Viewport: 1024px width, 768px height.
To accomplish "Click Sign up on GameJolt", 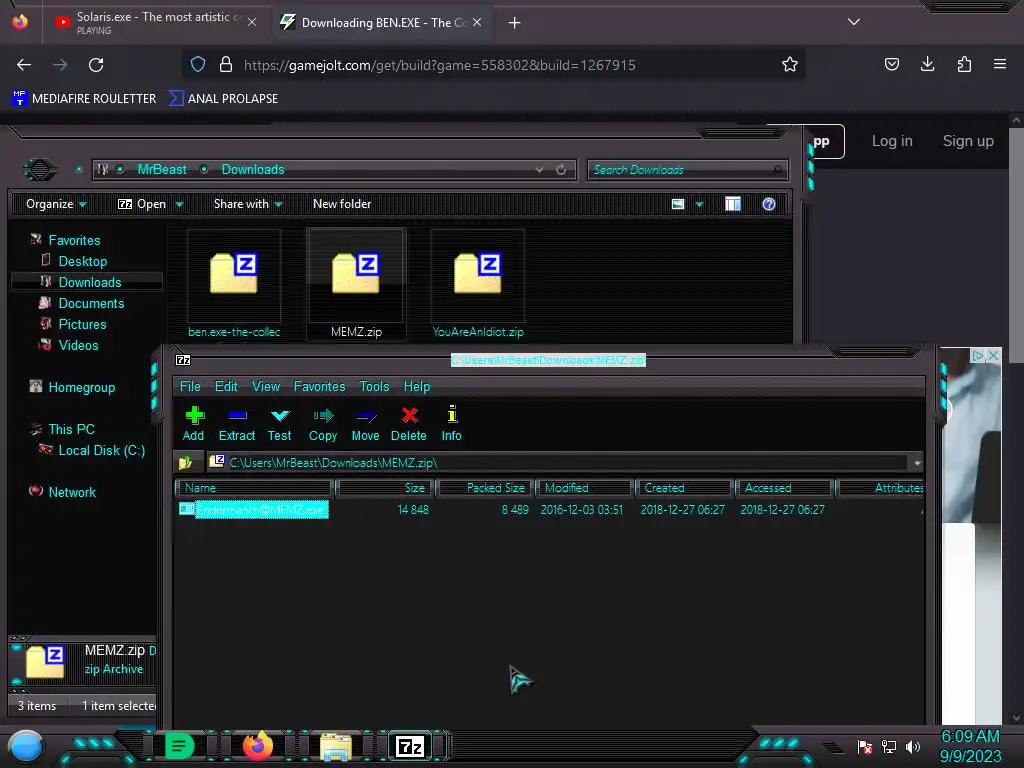I will [968, 141].
